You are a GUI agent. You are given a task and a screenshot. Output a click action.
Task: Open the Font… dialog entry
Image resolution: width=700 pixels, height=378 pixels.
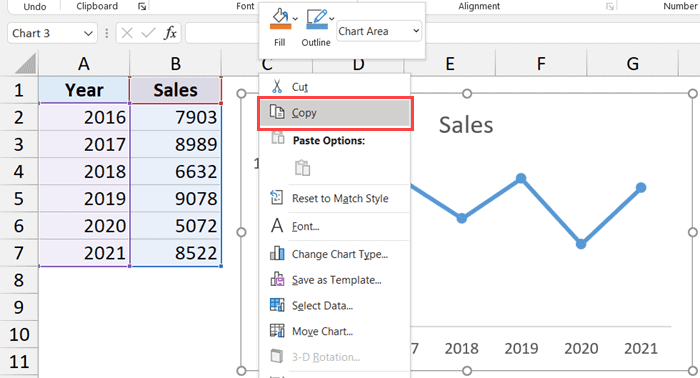[334, 226]
